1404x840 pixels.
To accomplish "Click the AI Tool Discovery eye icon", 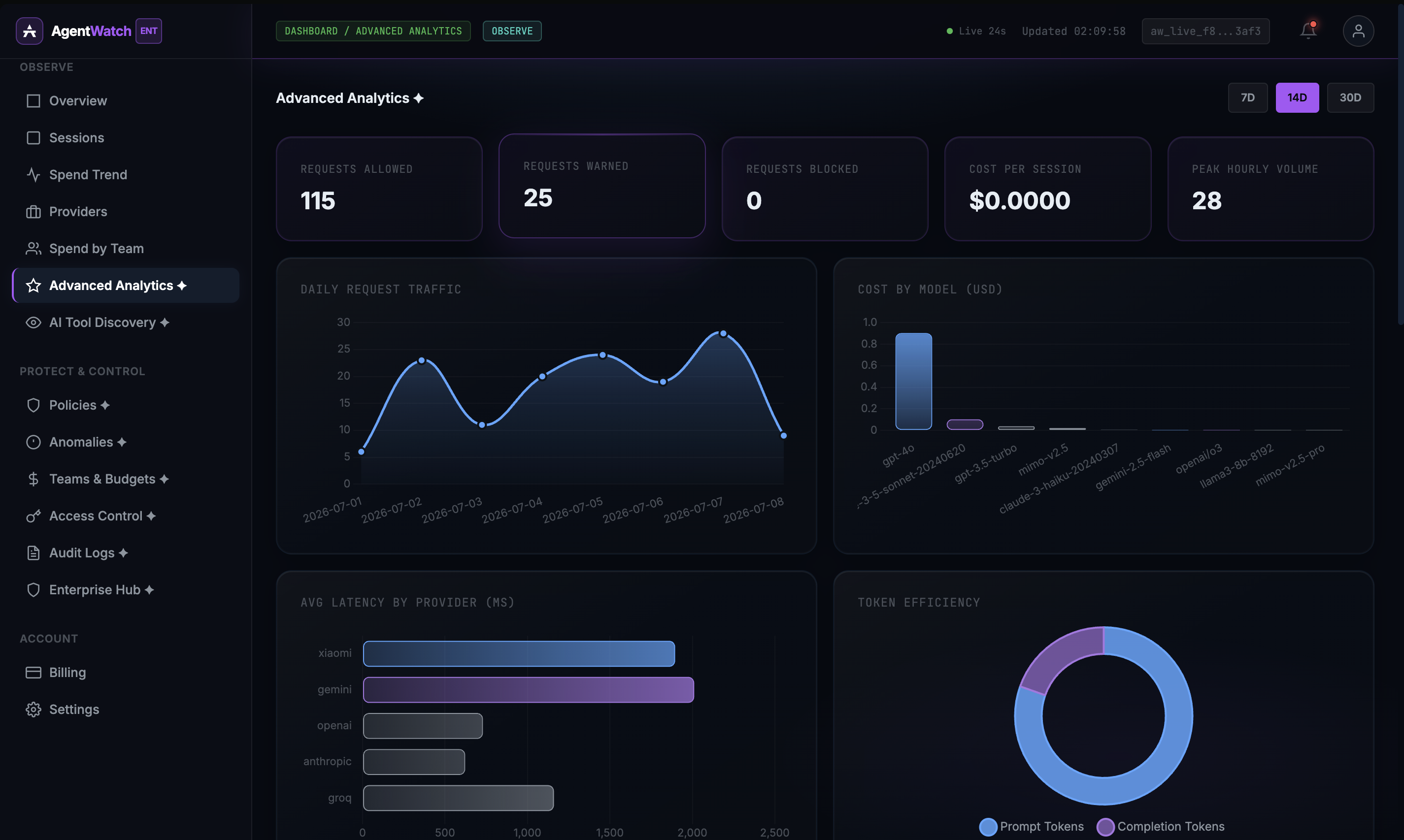I will click(x=33, y=322).
